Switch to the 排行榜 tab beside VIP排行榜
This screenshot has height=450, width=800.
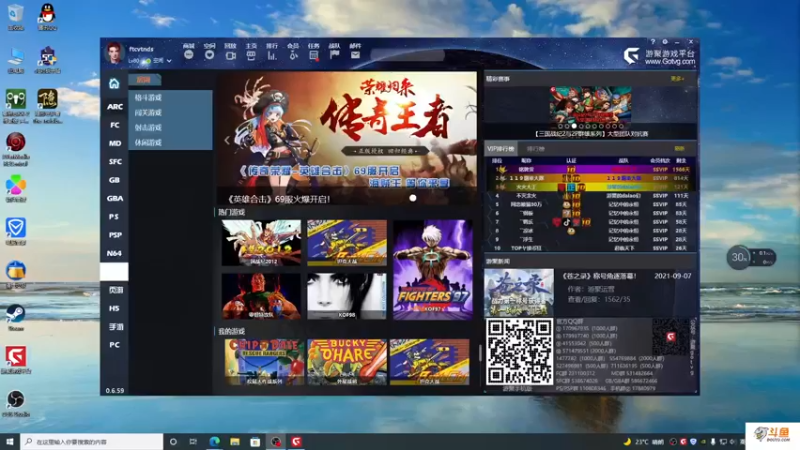(x=535, y=148)
